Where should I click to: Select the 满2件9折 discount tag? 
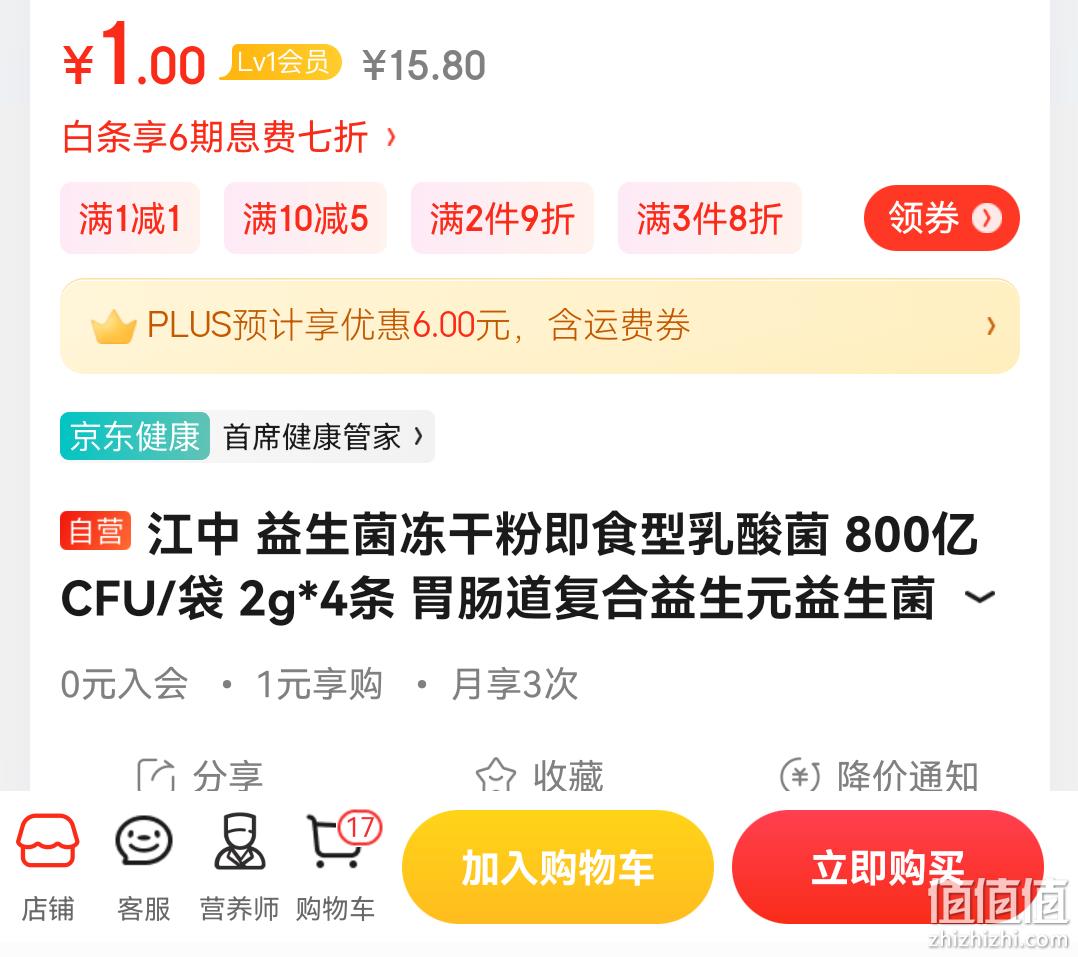pos(502,218)
